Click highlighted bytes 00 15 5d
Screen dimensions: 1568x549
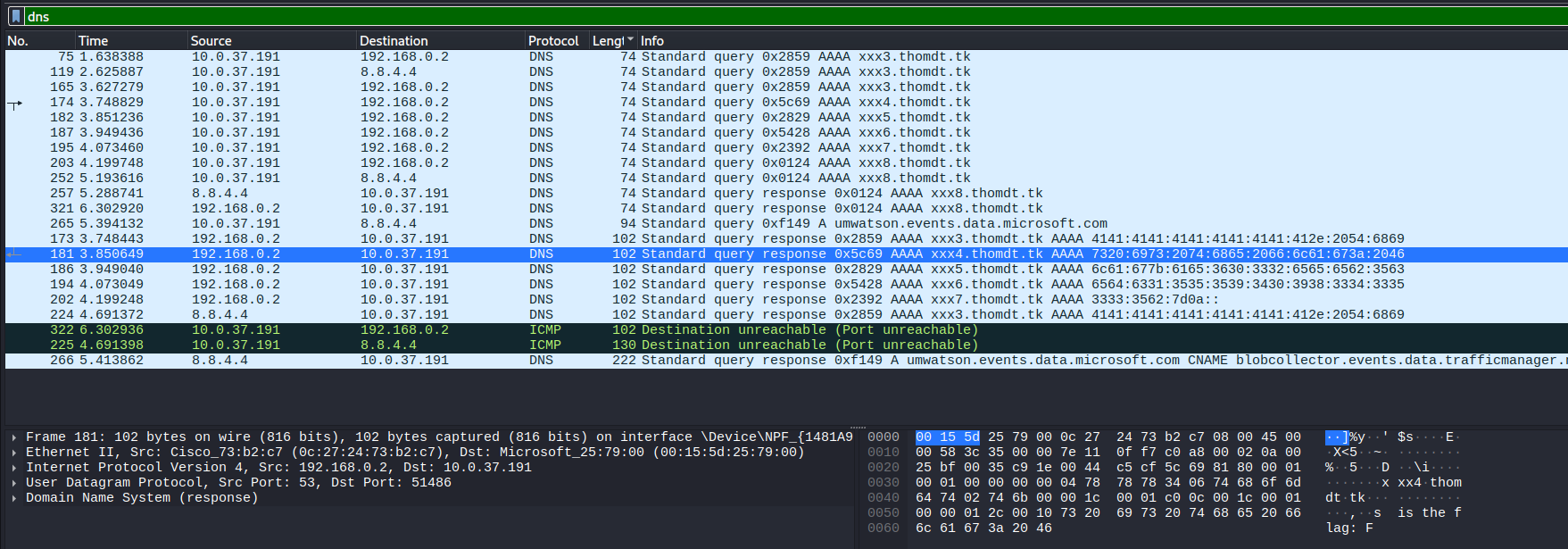pos(948,437)
